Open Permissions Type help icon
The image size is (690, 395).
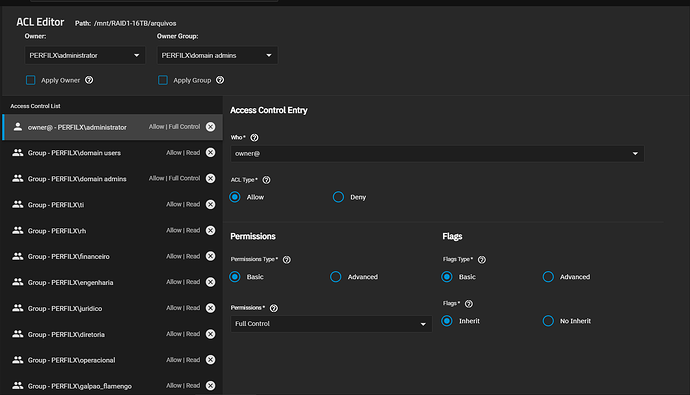pyautogui.click(x=286, y=260)
